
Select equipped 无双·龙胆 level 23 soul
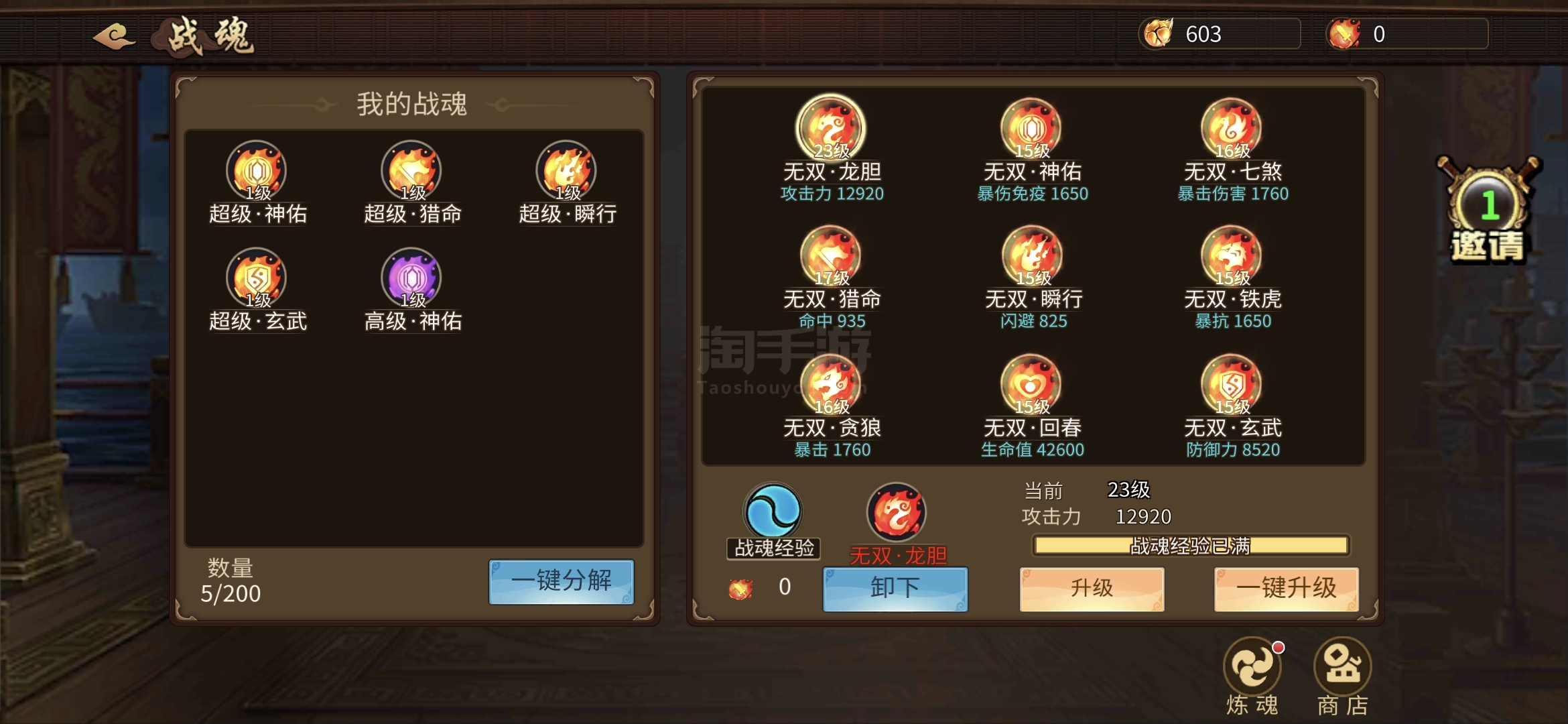tap(831, 127)
